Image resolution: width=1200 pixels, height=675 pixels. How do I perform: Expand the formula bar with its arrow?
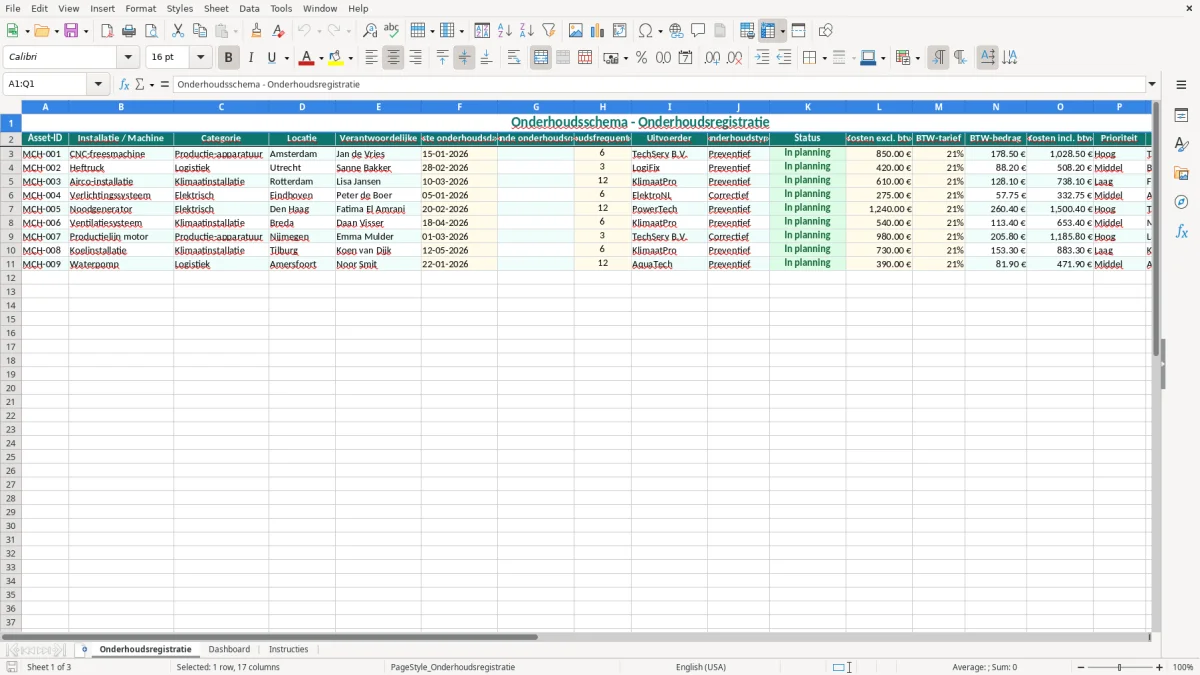(x=1152, y=85)
